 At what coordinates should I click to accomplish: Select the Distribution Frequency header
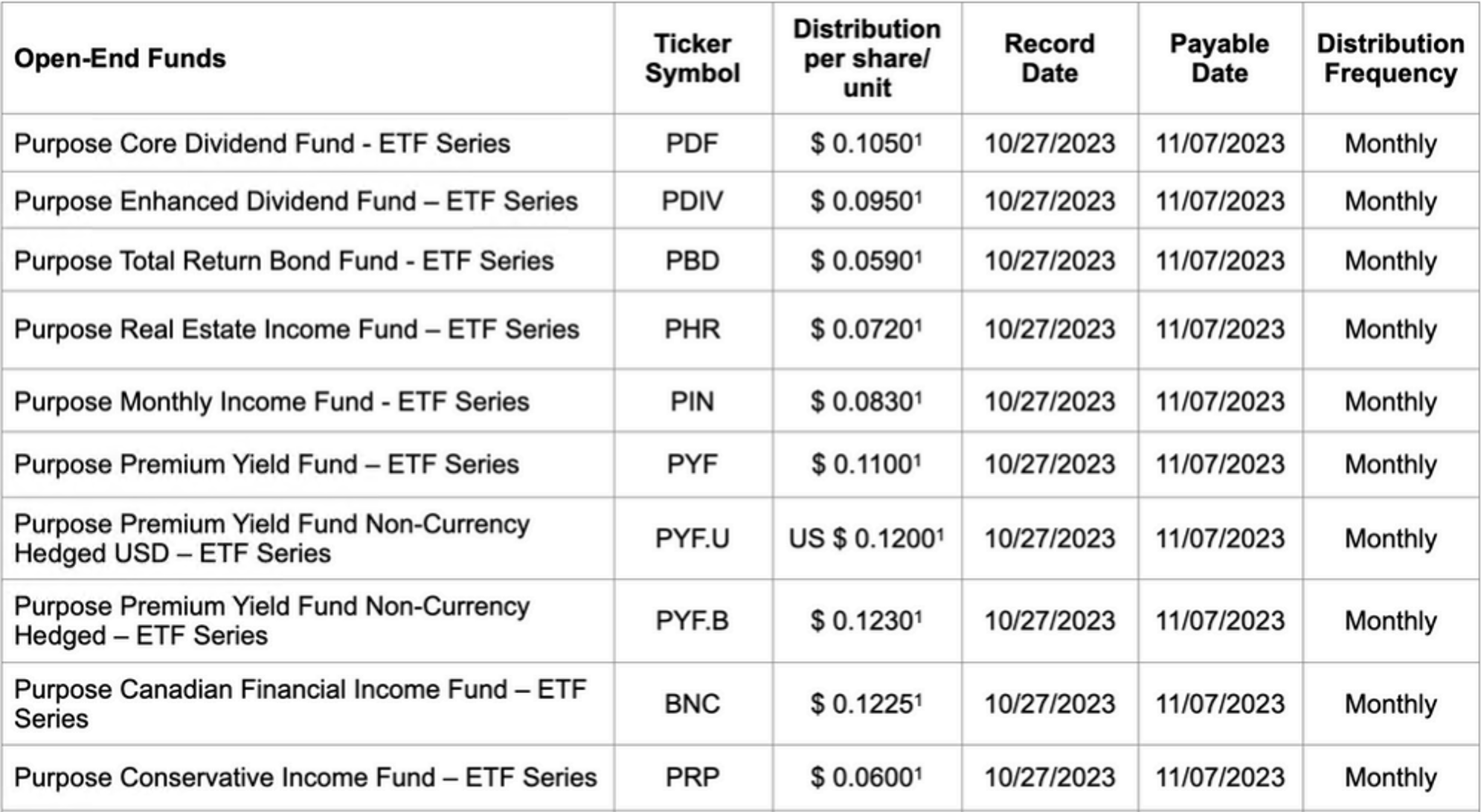[1390, 59]
